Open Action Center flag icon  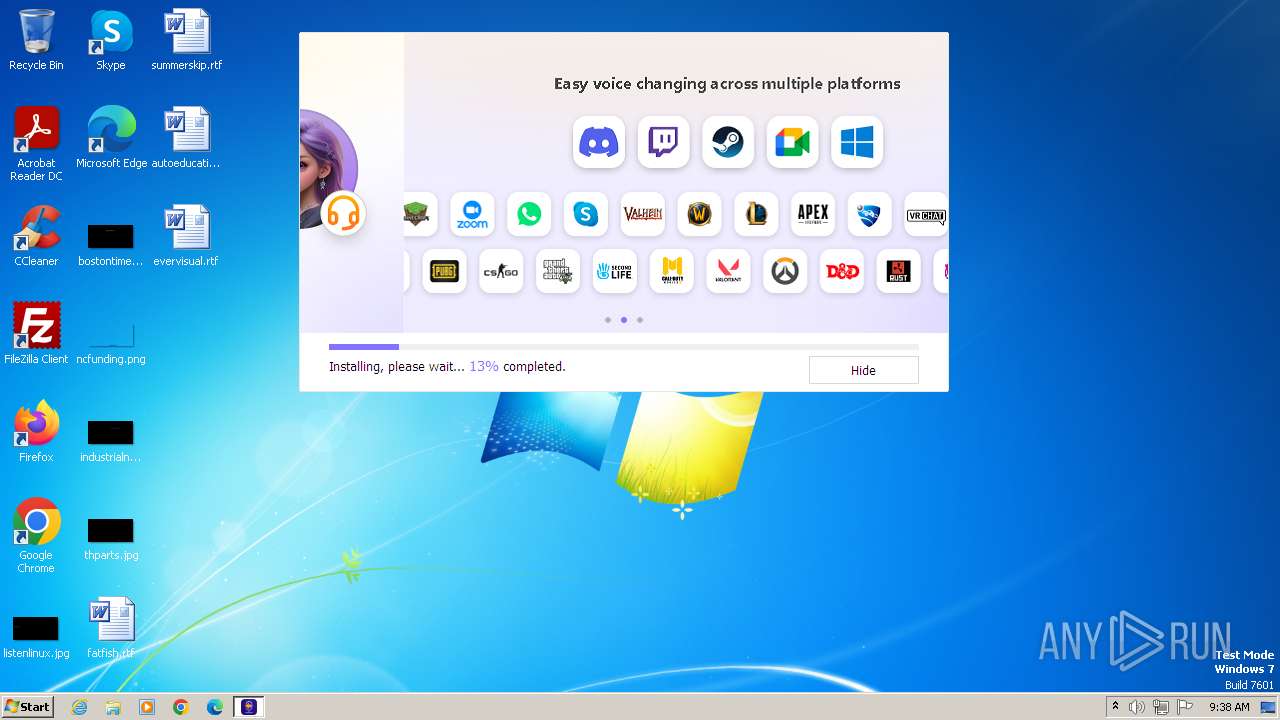pos(1185,707)
